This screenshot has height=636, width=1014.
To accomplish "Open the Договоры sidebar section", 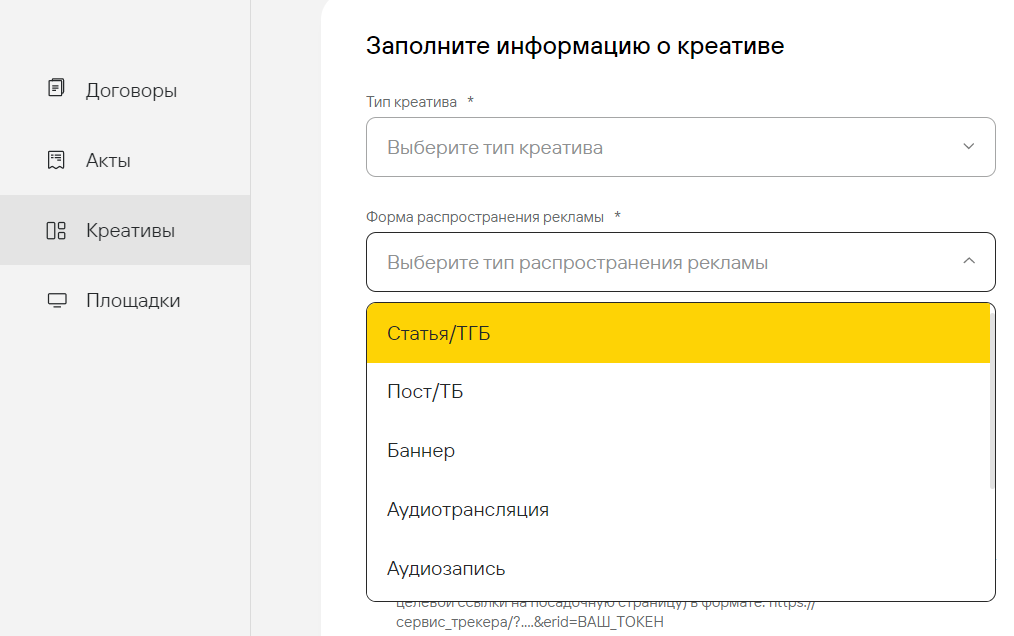I will [131, 90].
